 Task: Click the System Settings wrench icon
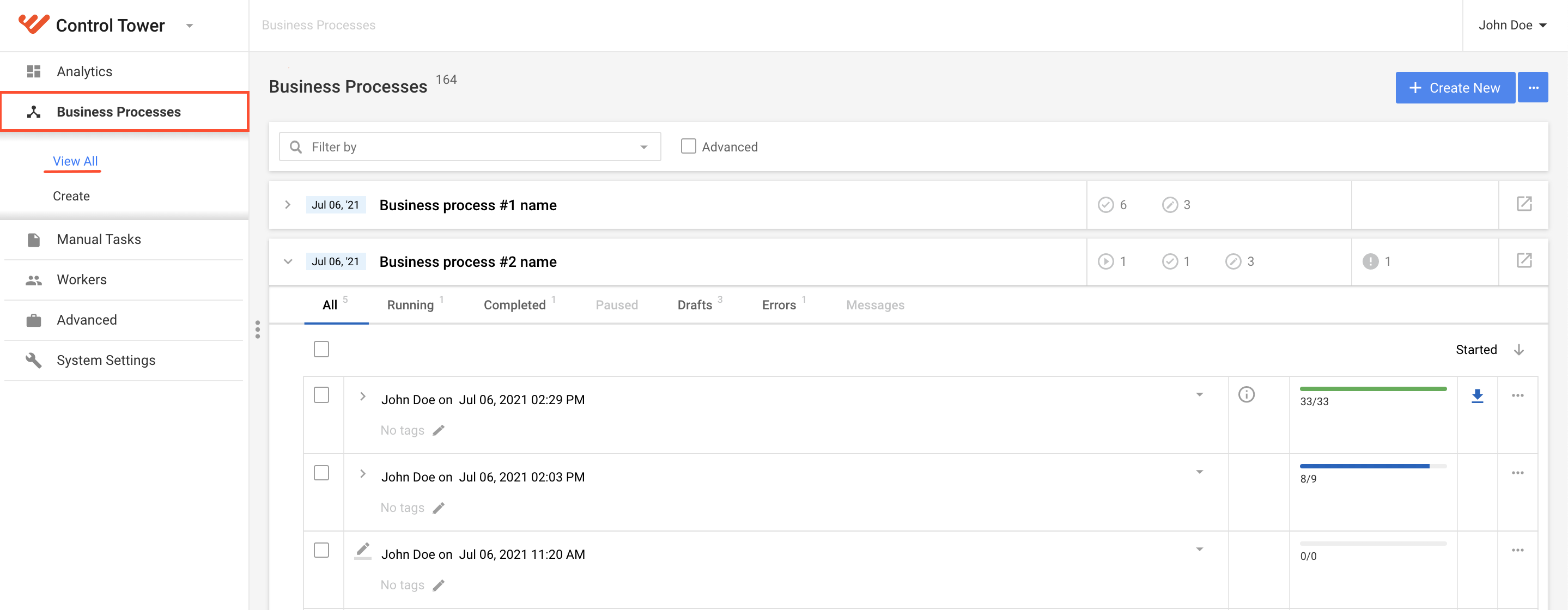click(33, 360)
